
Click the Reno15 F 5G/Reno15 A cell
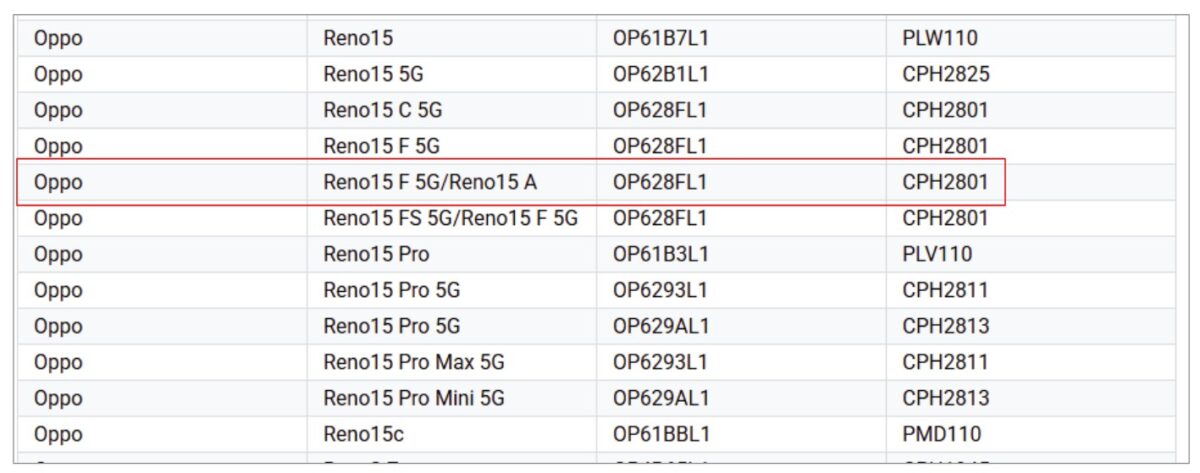430,183
